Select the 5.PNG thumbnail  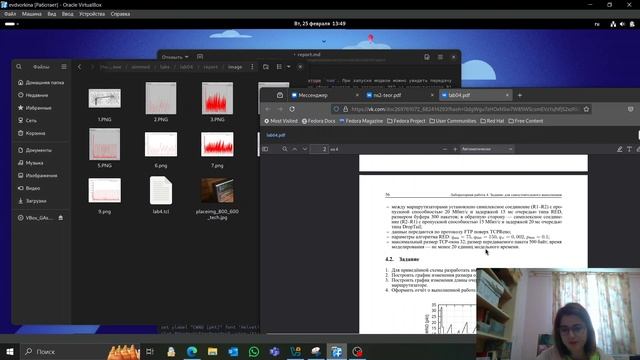tap(104, 144)
